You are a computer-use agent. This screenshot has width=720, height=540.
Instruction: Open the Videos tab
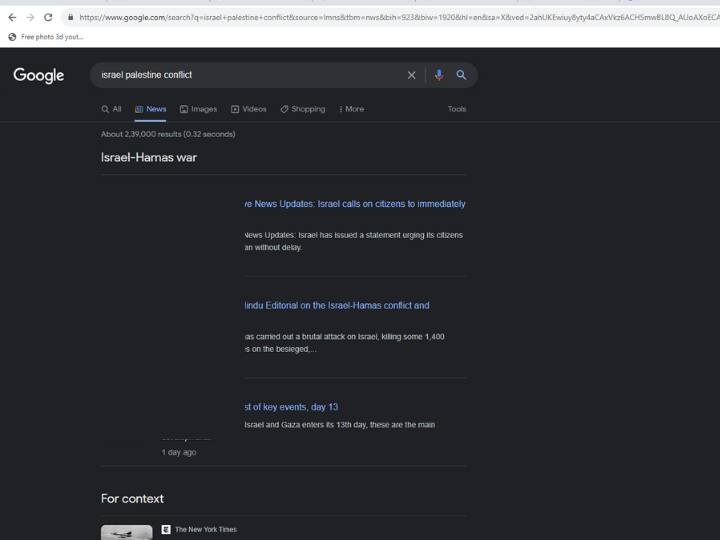248,109
